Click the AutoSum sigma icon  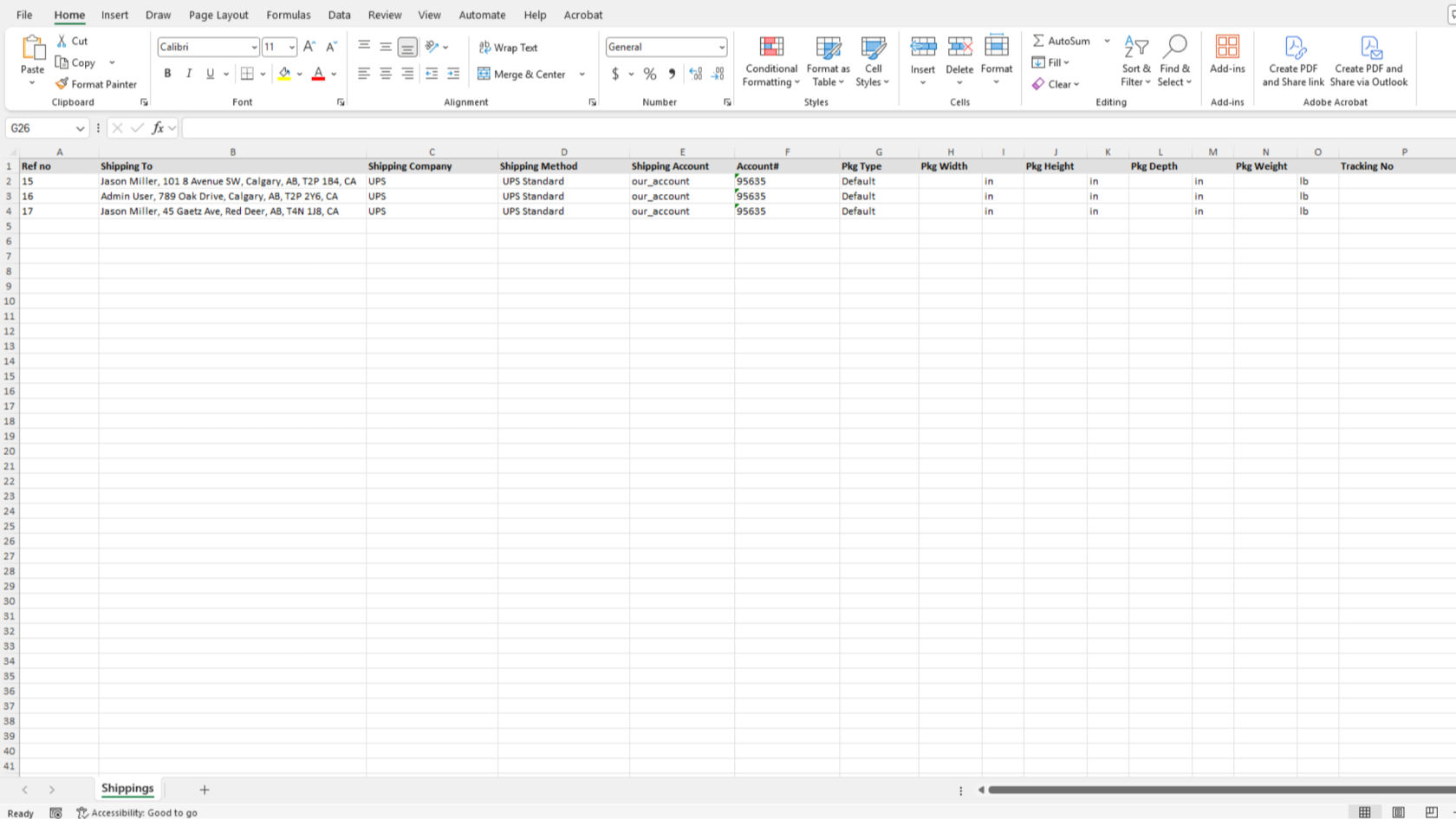1037,41
